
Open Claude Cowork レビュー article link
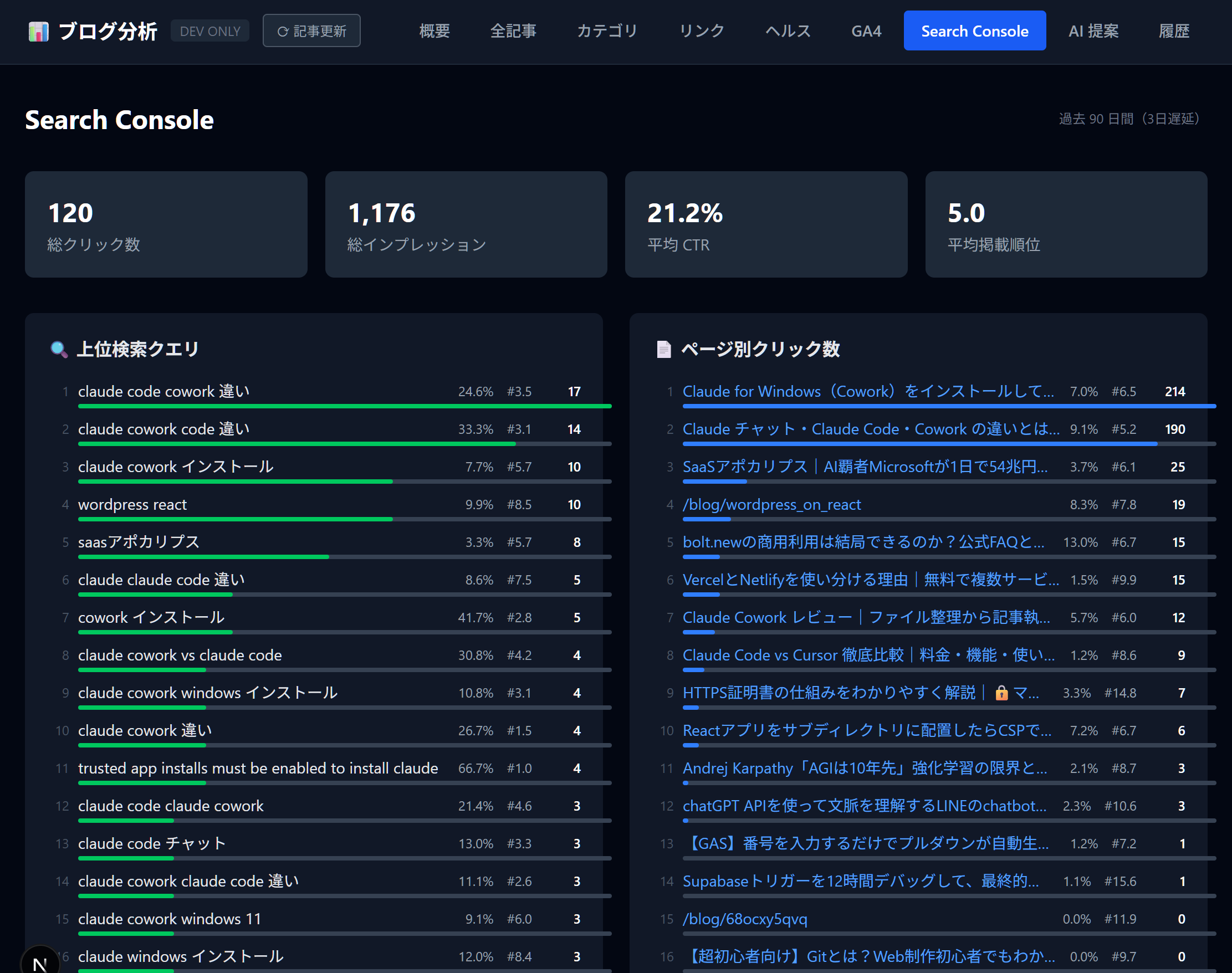pyautogui.click(x=866, y=617)
